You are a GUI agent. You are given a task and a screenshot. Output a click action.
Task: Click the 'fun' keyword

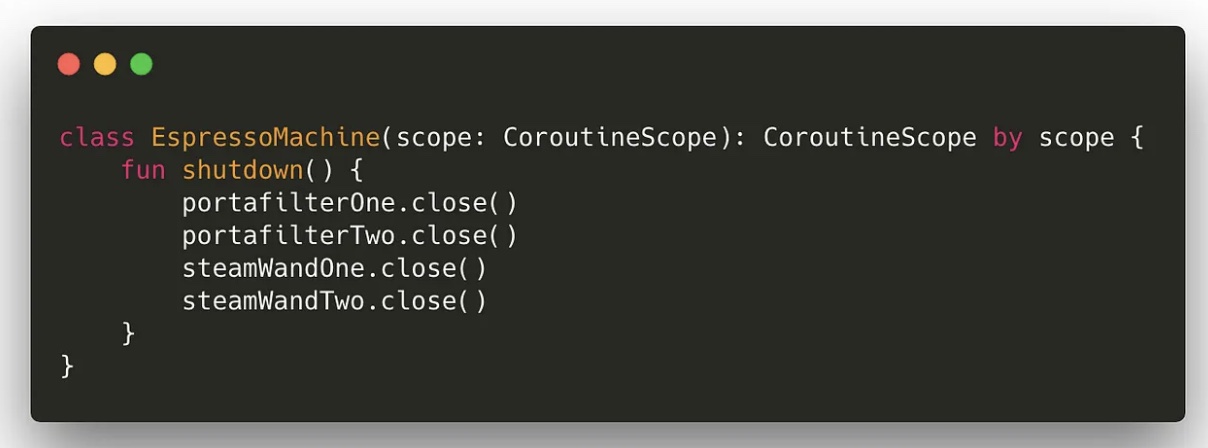[143, 170]
